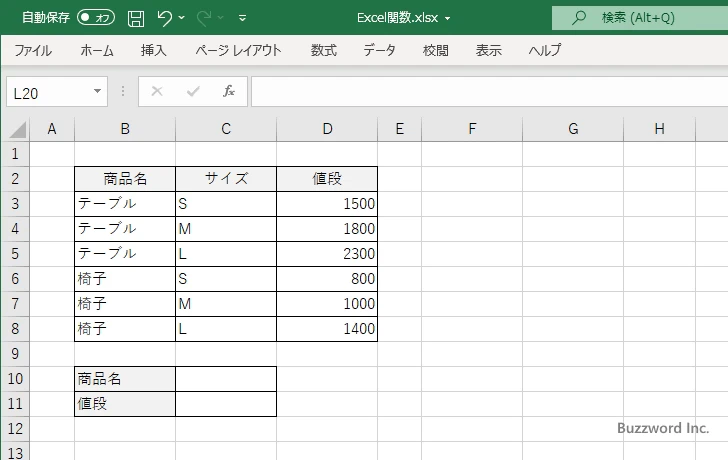The width and height of the screenshot is (728, 460).
Task: Open the ヘルプ tab
Action: click(x=545, y=50)
